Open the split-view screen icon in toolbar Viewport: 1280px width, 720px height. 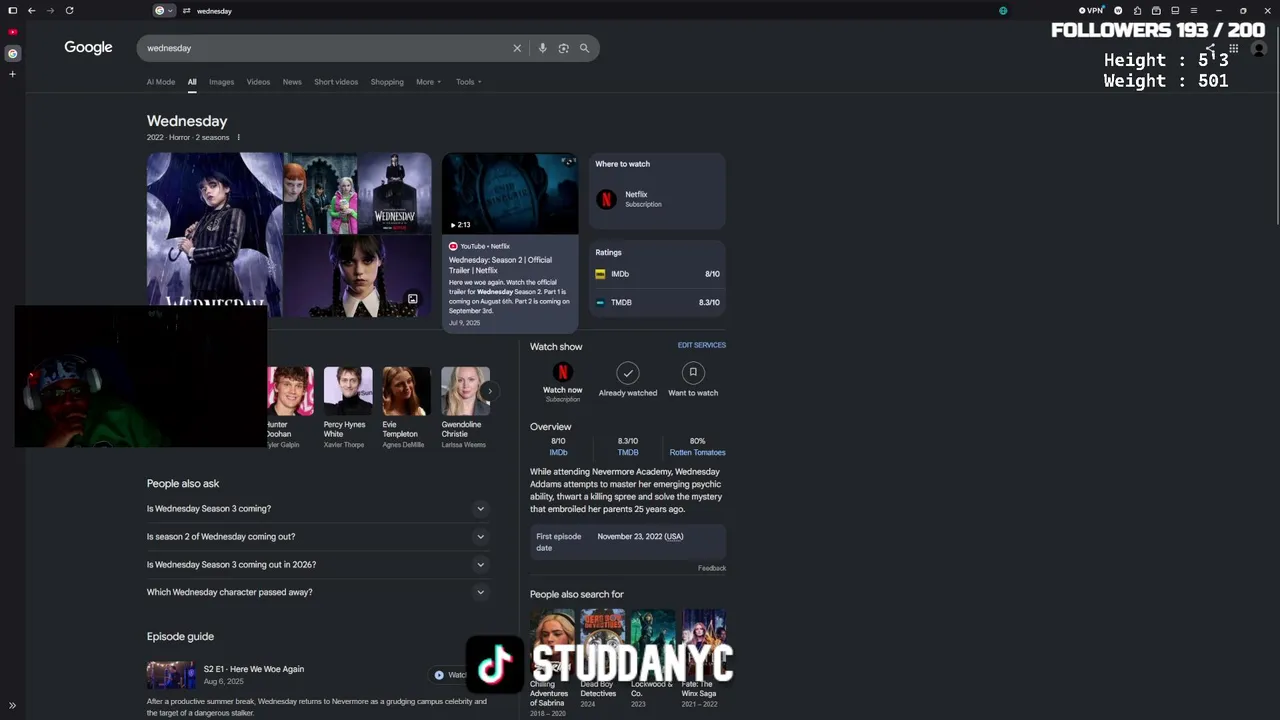tap(1175, 11)
